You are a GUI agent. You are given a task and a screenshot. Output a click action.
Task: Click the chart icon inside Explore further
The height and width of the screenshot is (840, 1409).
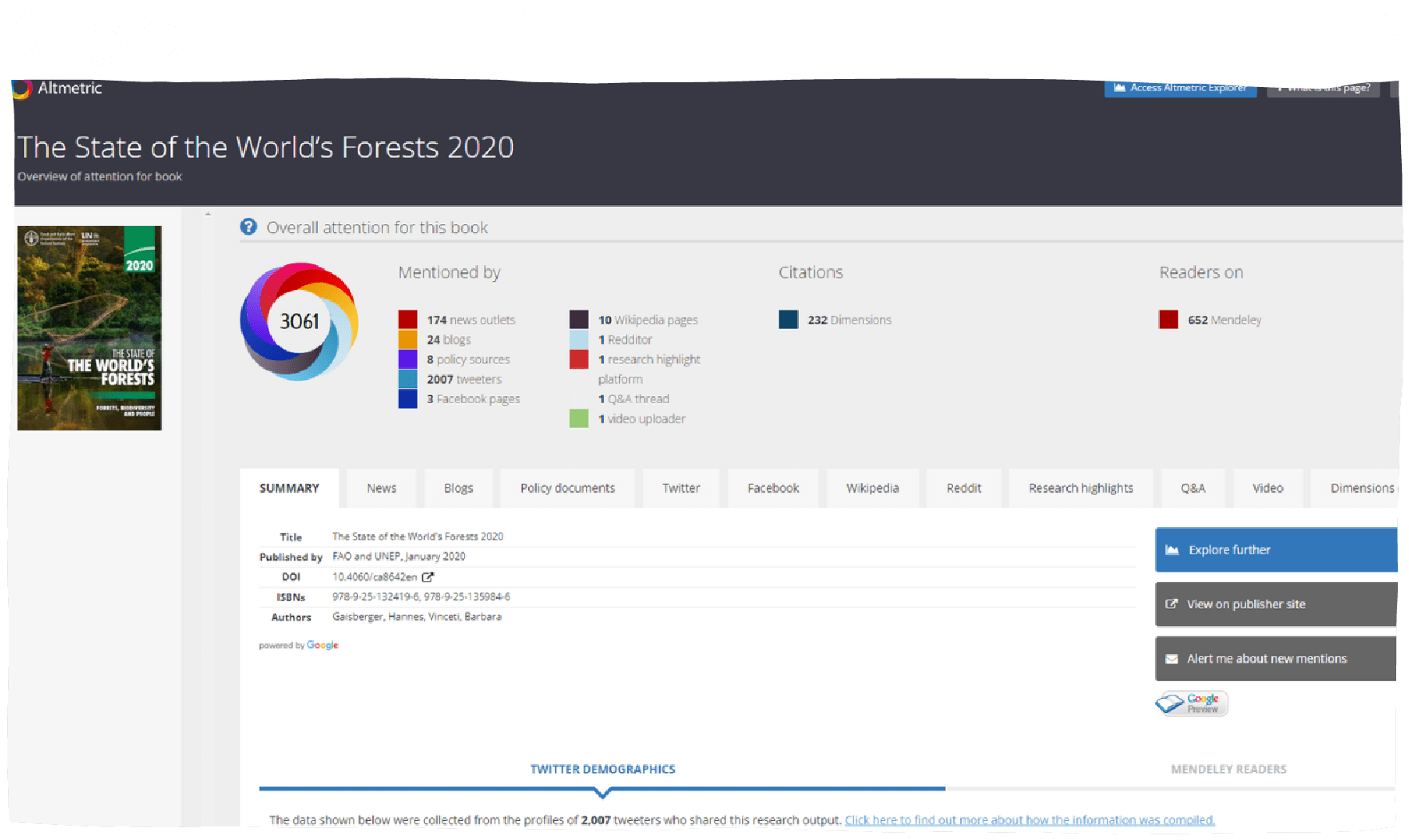1172,549
